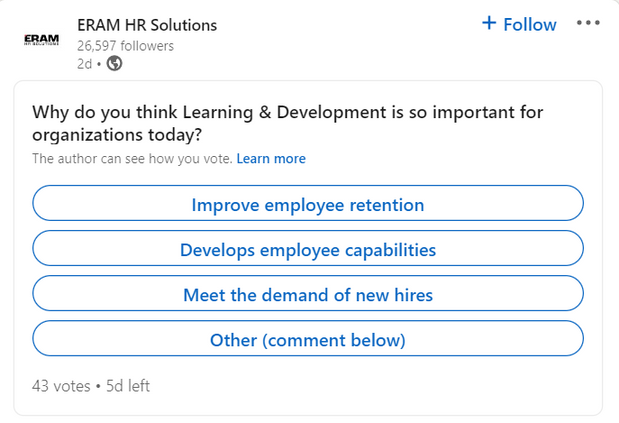
Task: Click the plus icon beside Follow
Action: [x=489, y=23]
